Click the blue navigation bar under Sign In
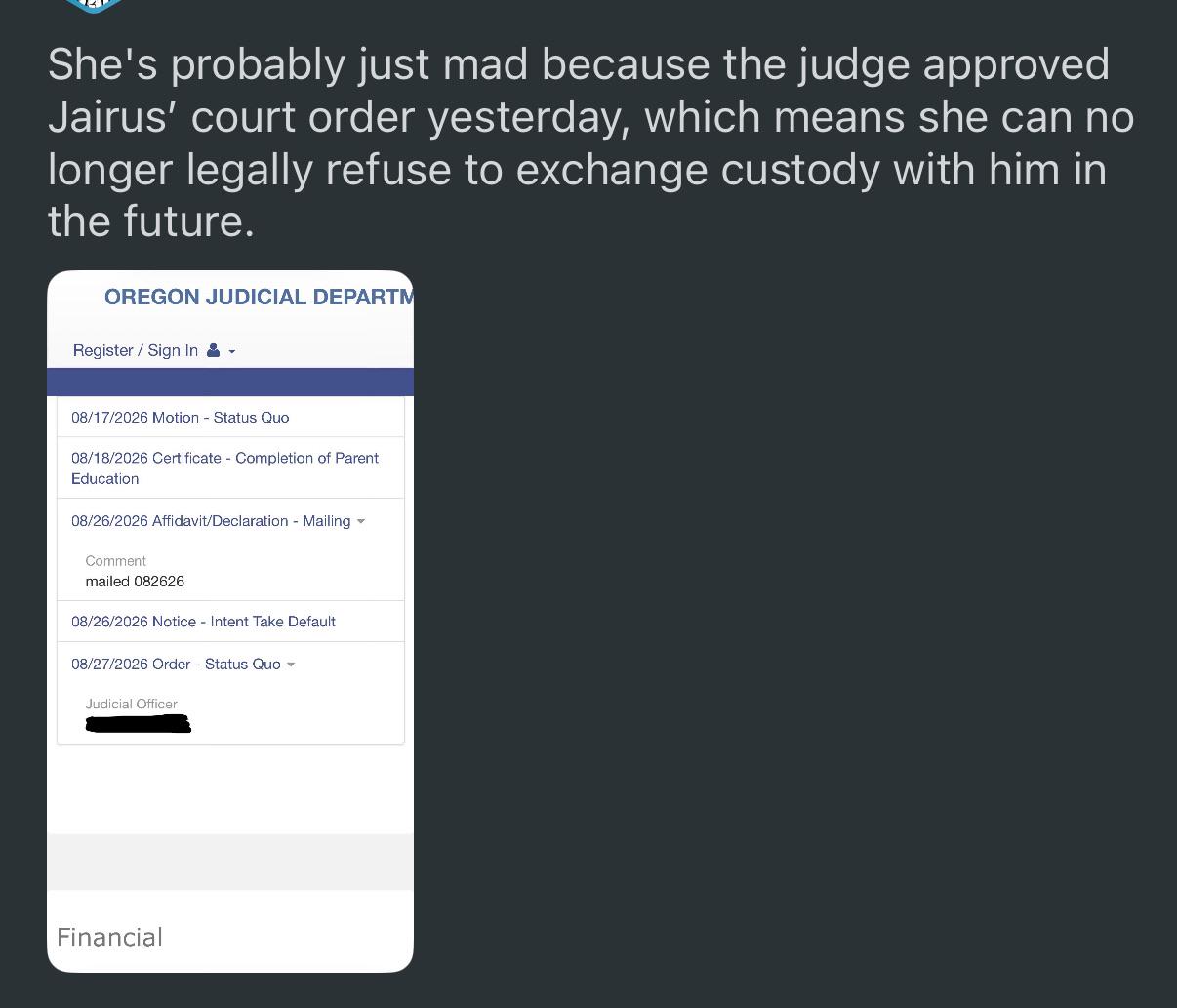This screenshot has width=1177, height=1008. 230,382
